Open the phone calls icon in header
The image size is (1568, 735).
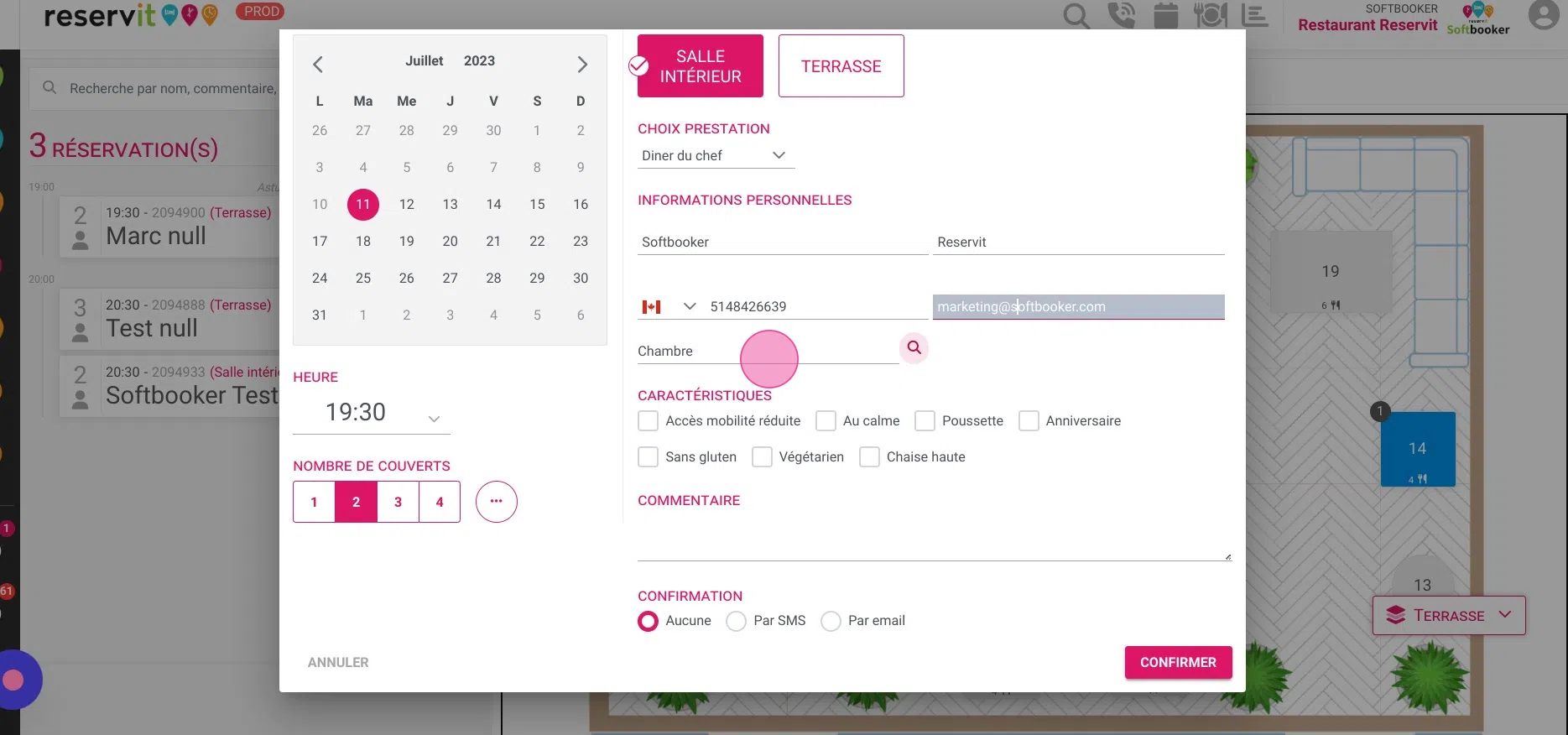[1121, 16]
